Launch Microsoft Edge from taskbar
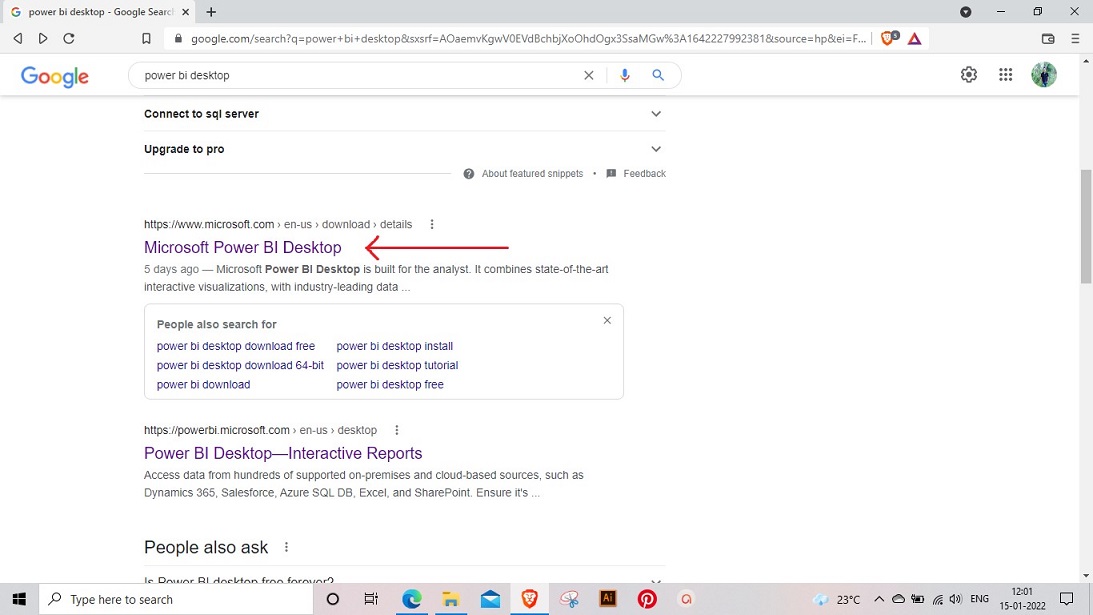This screenshot has width=1093, height=615. [x=411, y=599]
